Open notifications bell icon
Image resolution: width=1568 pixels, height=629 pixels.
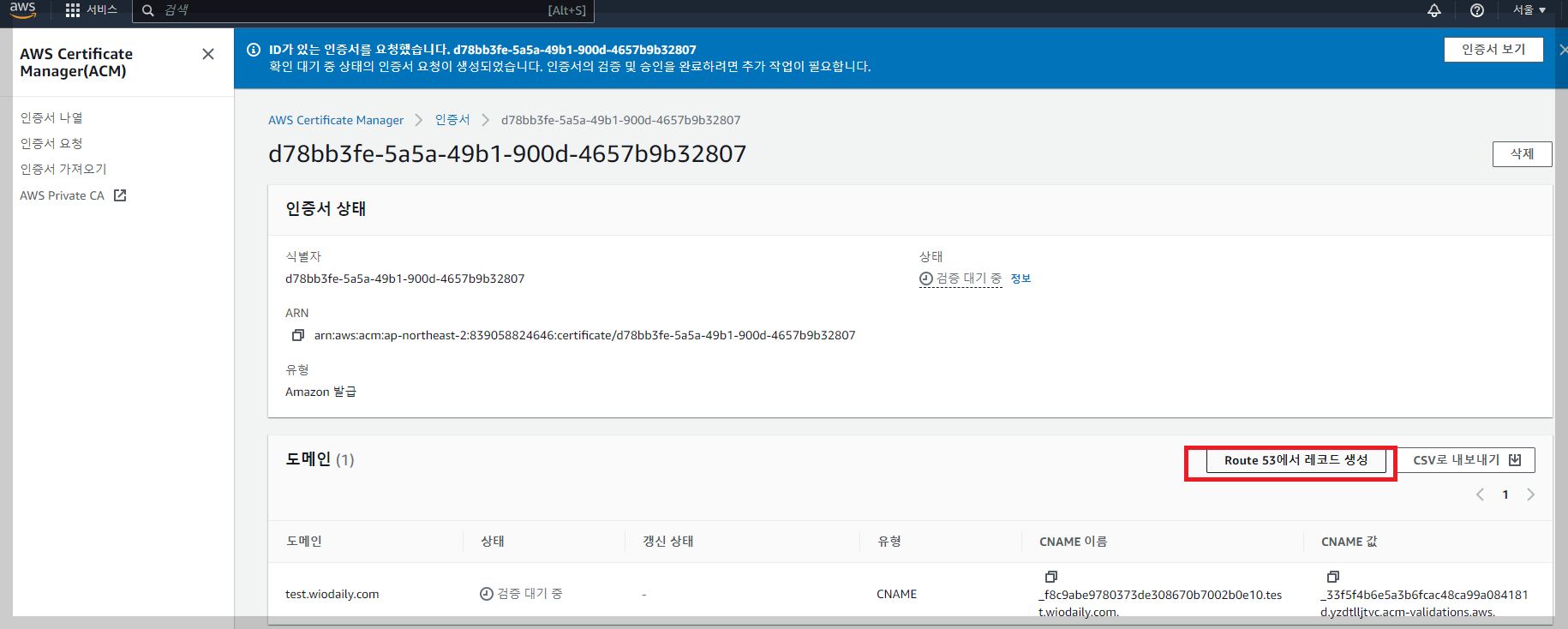coord(1434,10)
